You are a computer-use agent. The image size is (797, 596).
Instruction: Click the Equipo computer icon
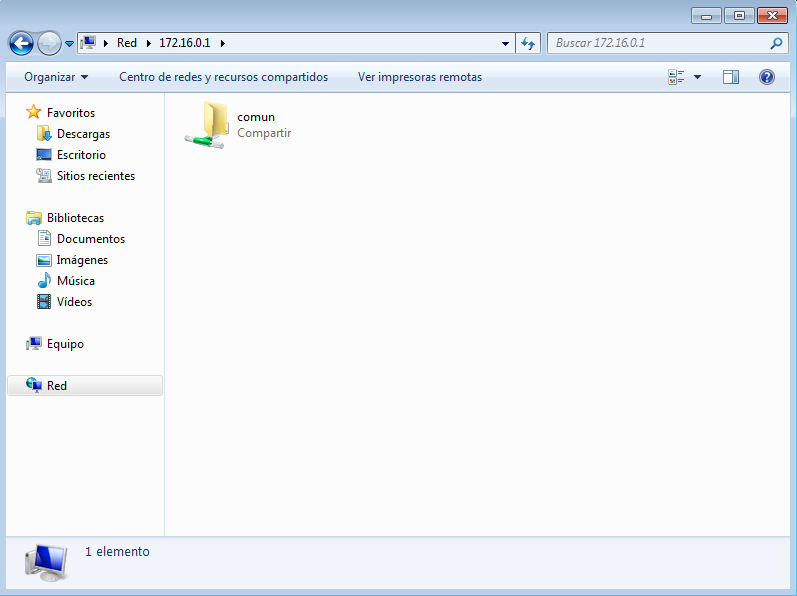(34, 344)
